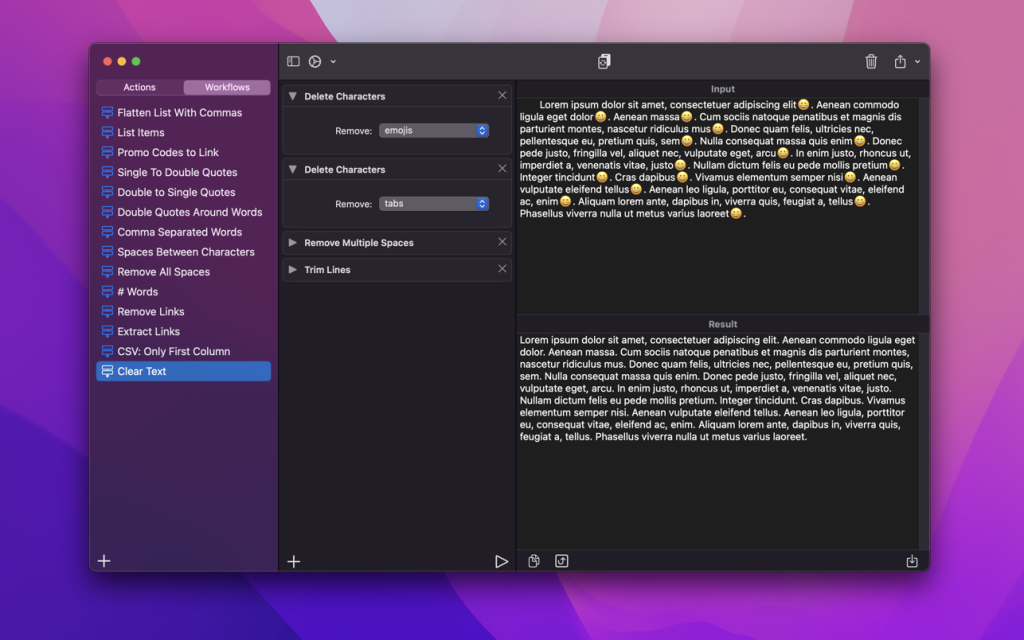This screenshot has width=1024, height=640.
Task: Select the Workflows tab
Action: (226, 87)
